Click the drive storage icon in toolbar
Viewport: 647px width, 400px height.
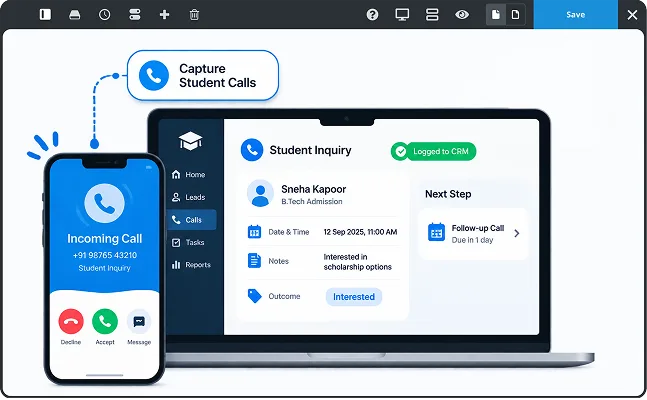click(x=75, y=14)
